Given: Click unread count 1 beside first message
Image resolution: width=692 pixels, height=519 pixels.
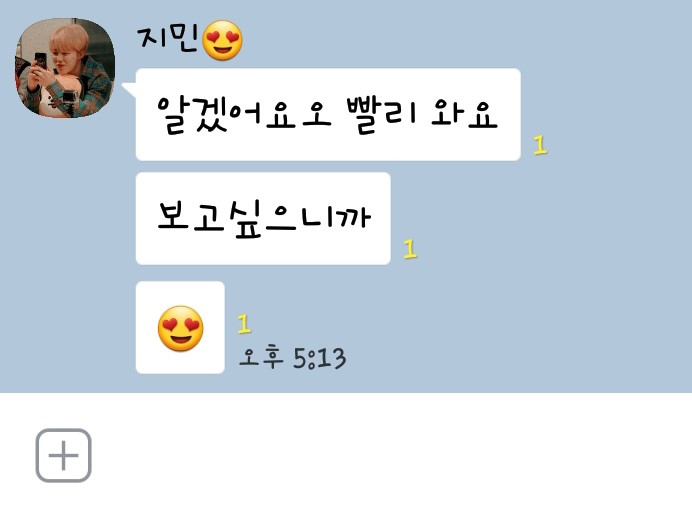Looking at the screenshot, I should (540, 145).
